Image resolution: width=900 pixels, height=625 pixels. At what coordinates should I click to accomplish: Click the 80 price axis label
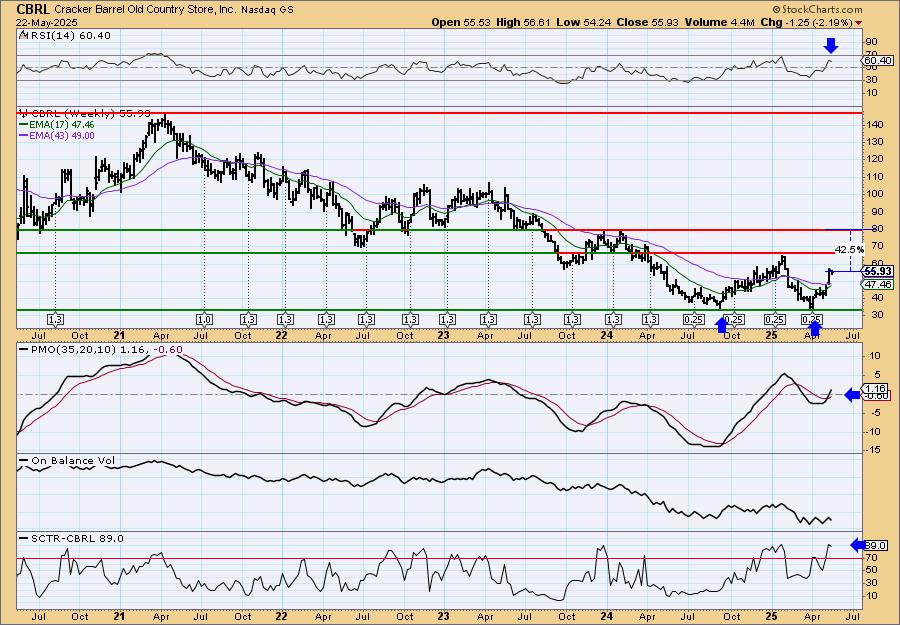pos(876,229)
